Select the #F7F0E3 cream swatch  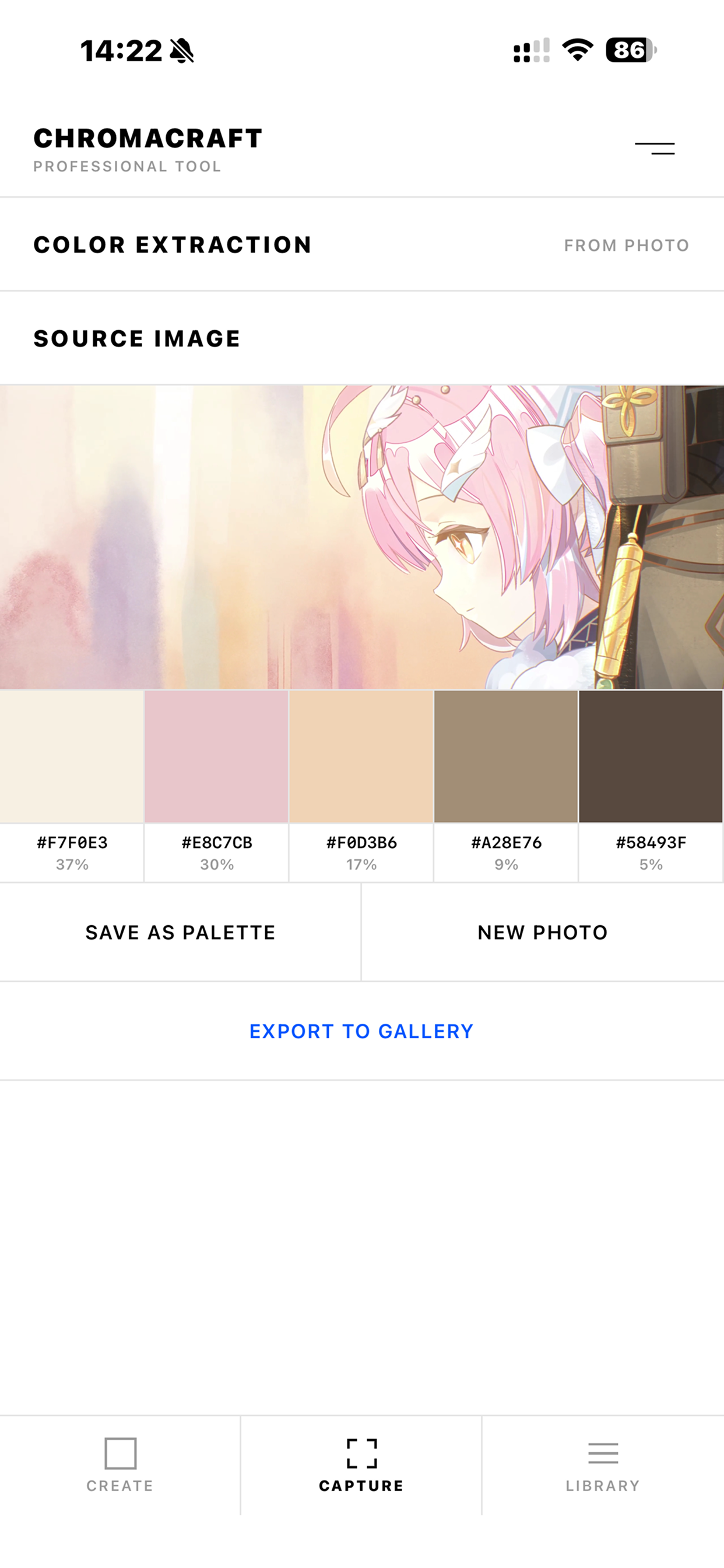[x=72, y=756]
